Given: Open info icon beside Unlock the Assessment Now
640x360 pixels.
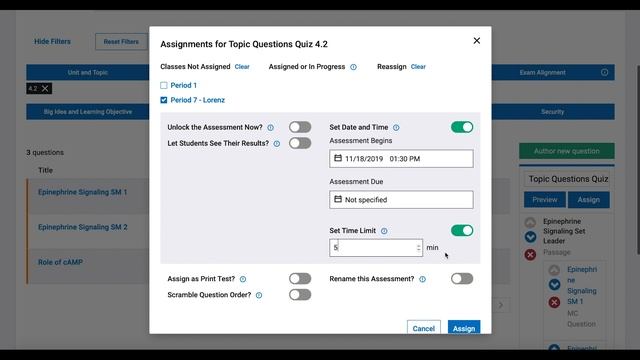Looking at the screenshot, I should point(271,128).
